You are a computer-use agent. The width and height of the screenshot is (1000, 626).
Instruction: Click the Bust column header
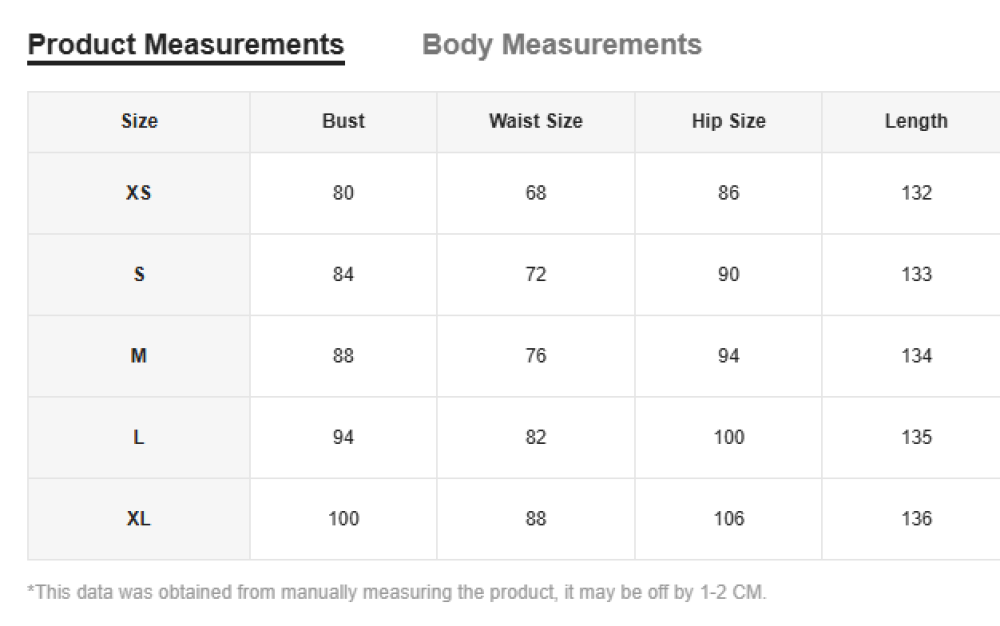point(343,121)
